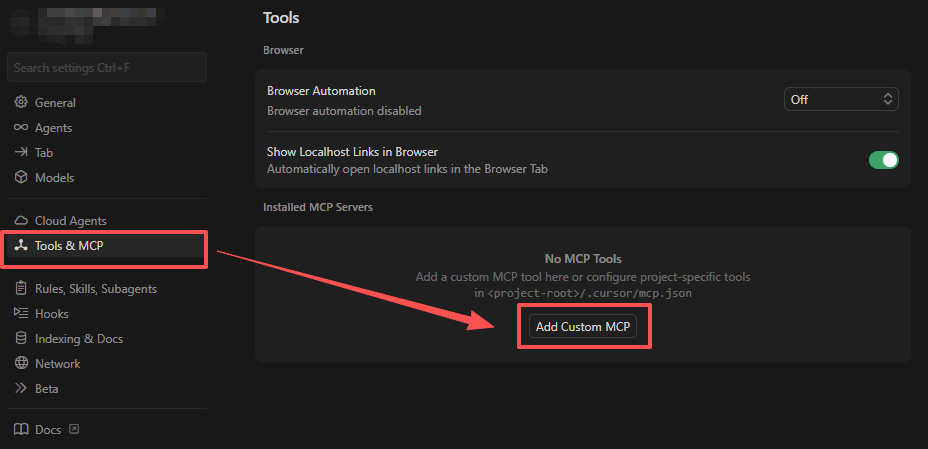The height and width of the screenshot is (449, 928).
Task: Click the Hooks icon in sidebar
Action: coord(21,314)
